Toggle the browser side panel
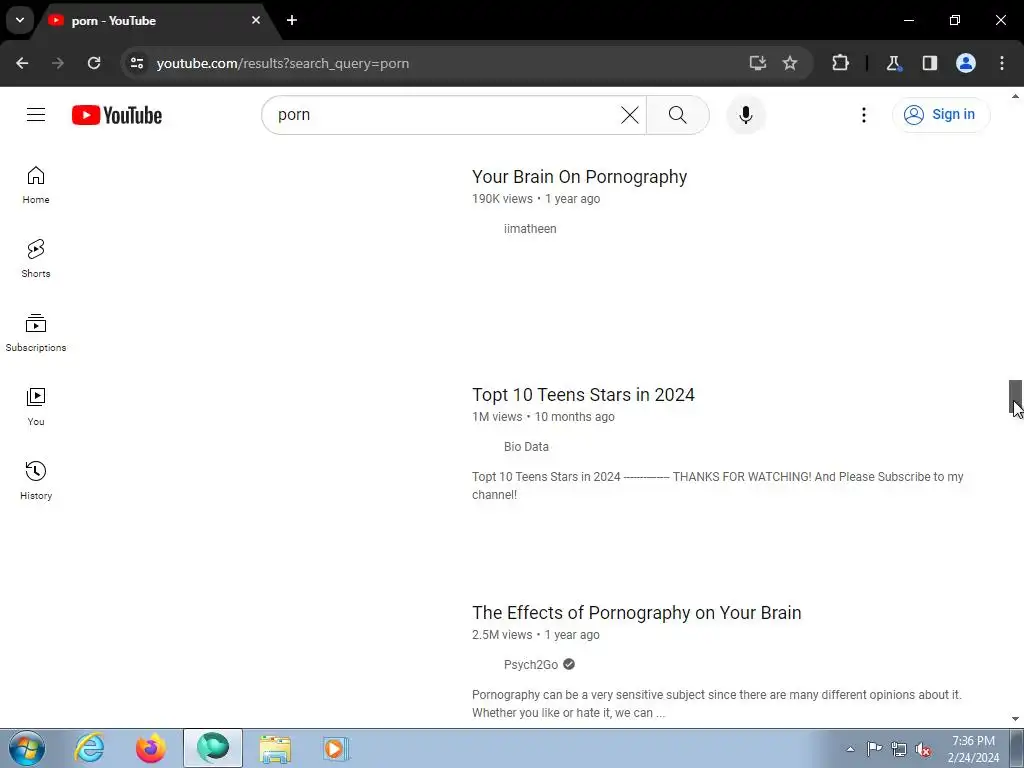Image resolution: width=1024 pixels, height=768 pixels. (x=929, y=63)
